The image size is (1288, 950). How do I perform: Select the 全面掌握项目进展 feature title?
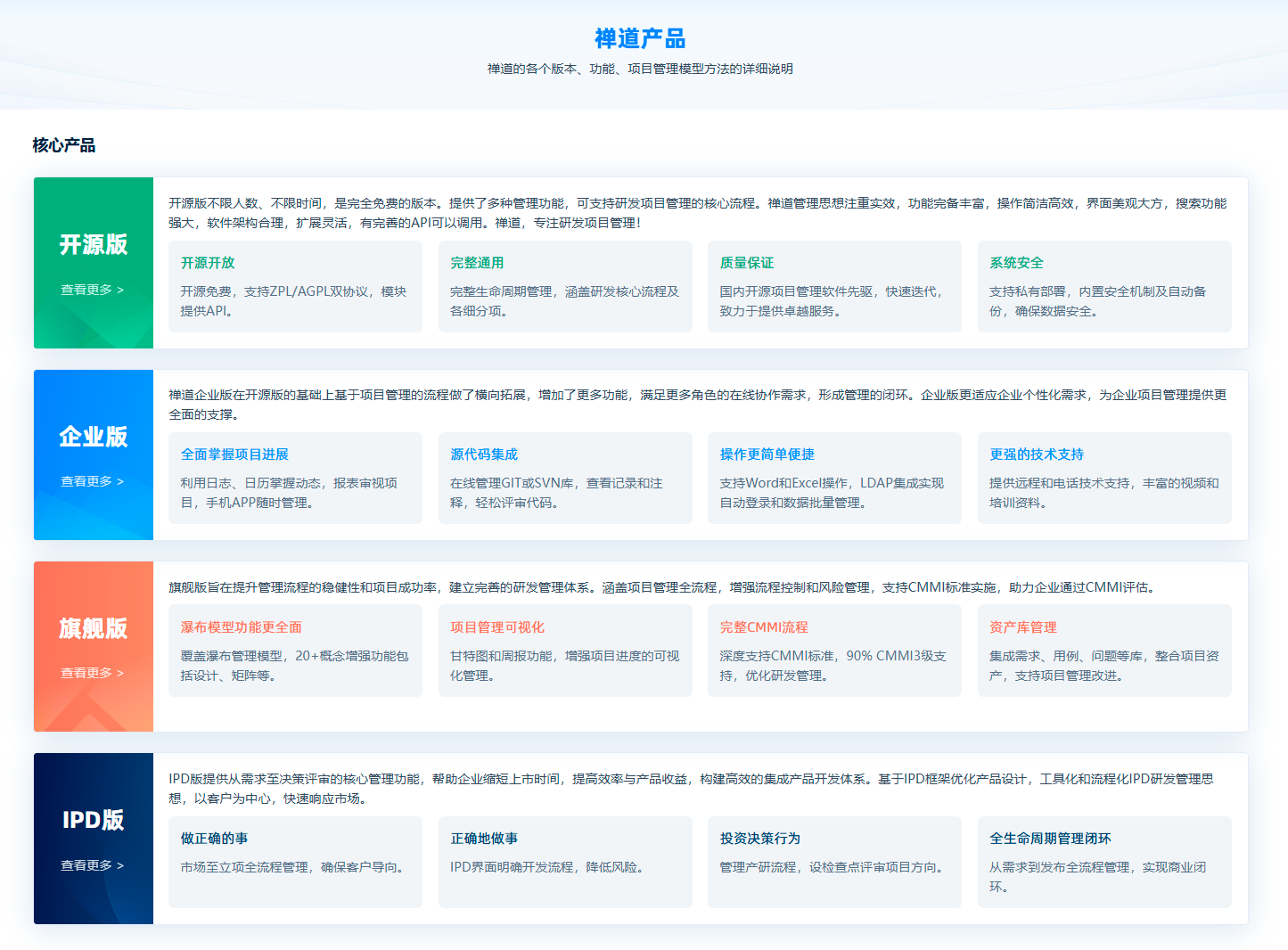tap(234, 455)
